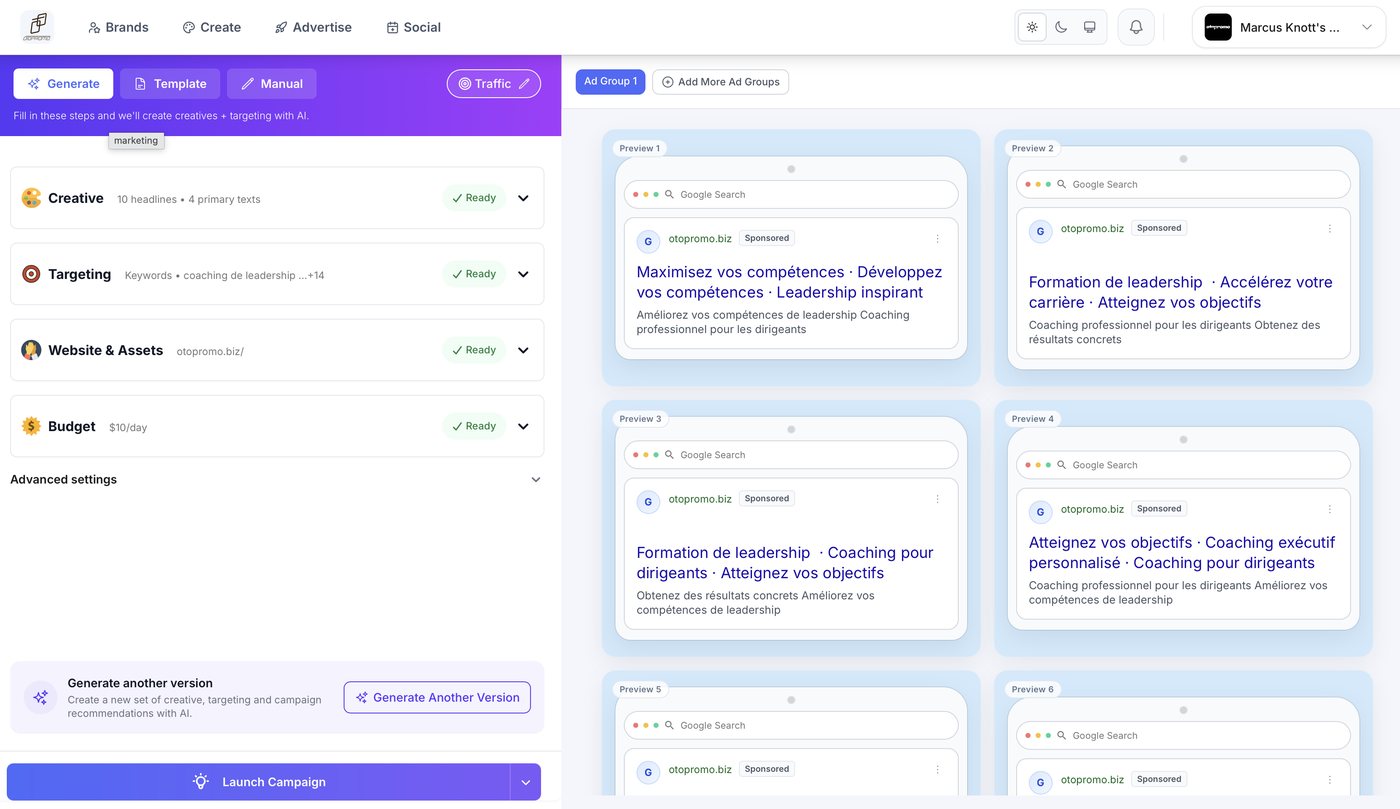Click the Targeting Ready status badge
The height and width of the screenshot is (809, 1400).
pos(474,274)
